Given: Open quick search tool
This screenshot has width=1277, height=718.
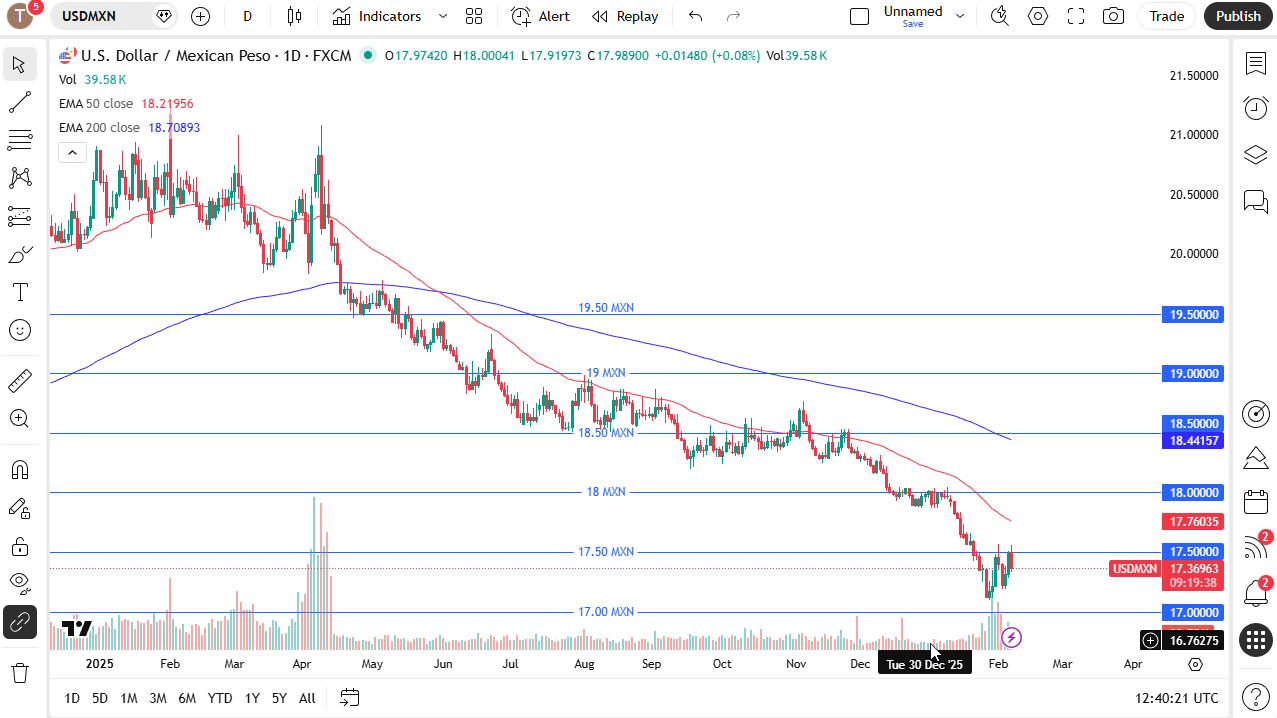Looking at the screenshot, I should 999,16.
